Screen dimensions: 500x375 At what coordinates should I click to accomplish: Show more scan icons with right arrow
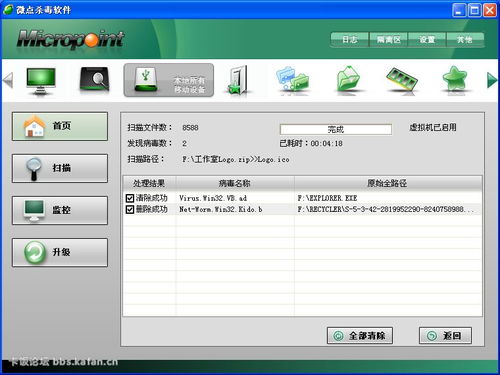pyautogui.click(x=492, y=80)
